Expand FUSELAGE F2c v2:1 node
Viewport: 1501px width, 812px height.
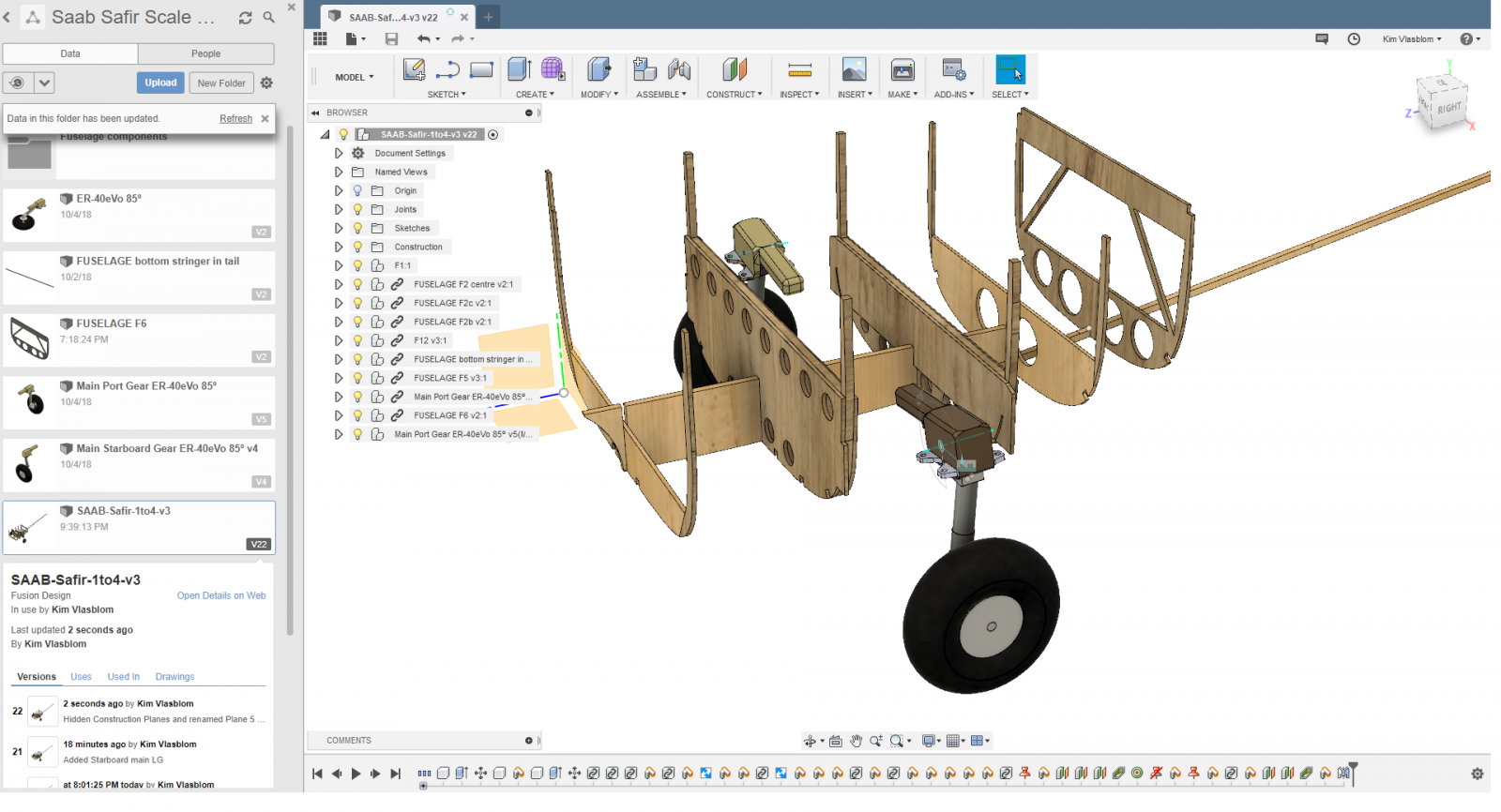tap(339, 303)
